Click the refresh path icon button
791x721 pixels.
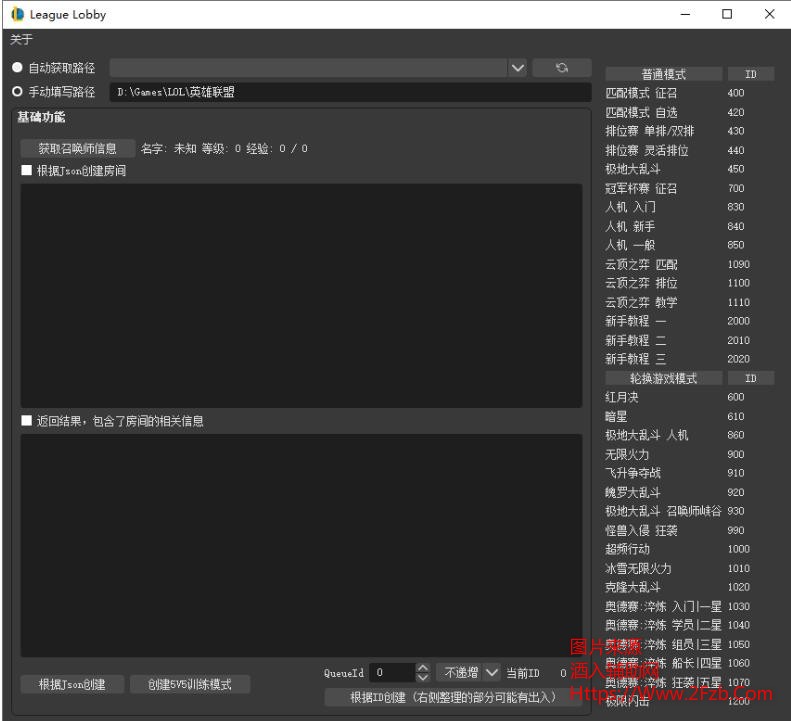click(561, 68)
